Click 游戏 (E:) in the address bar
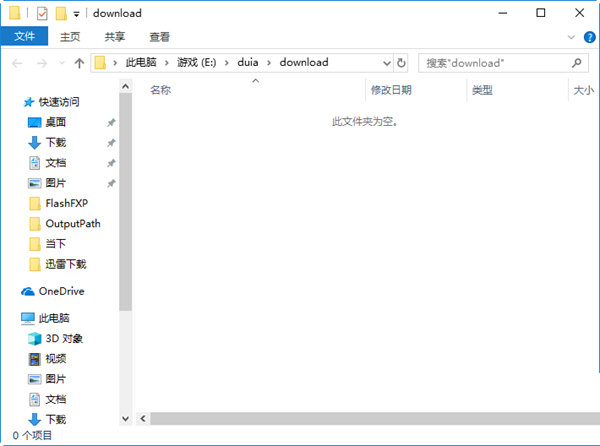This screenshot has height=446, width=600. pos(196,62)
